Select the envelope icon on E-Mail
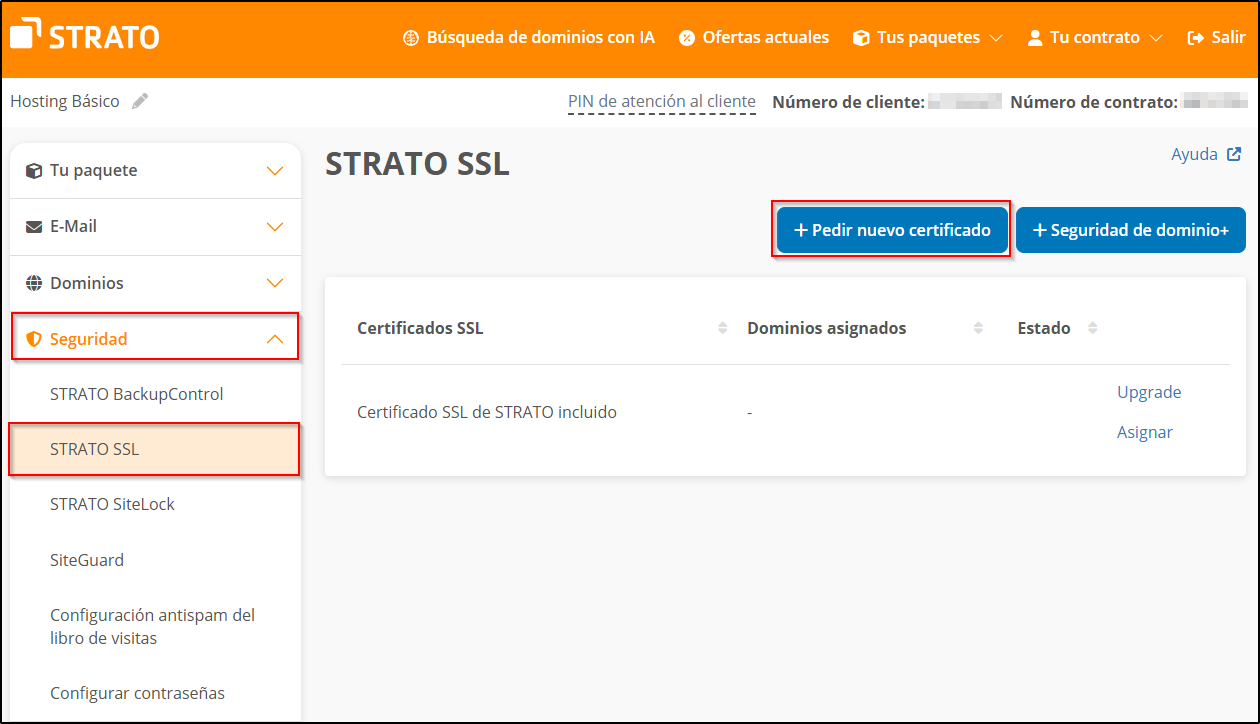This screenshot has height=724, width=1260. click(x=31, y=226)
